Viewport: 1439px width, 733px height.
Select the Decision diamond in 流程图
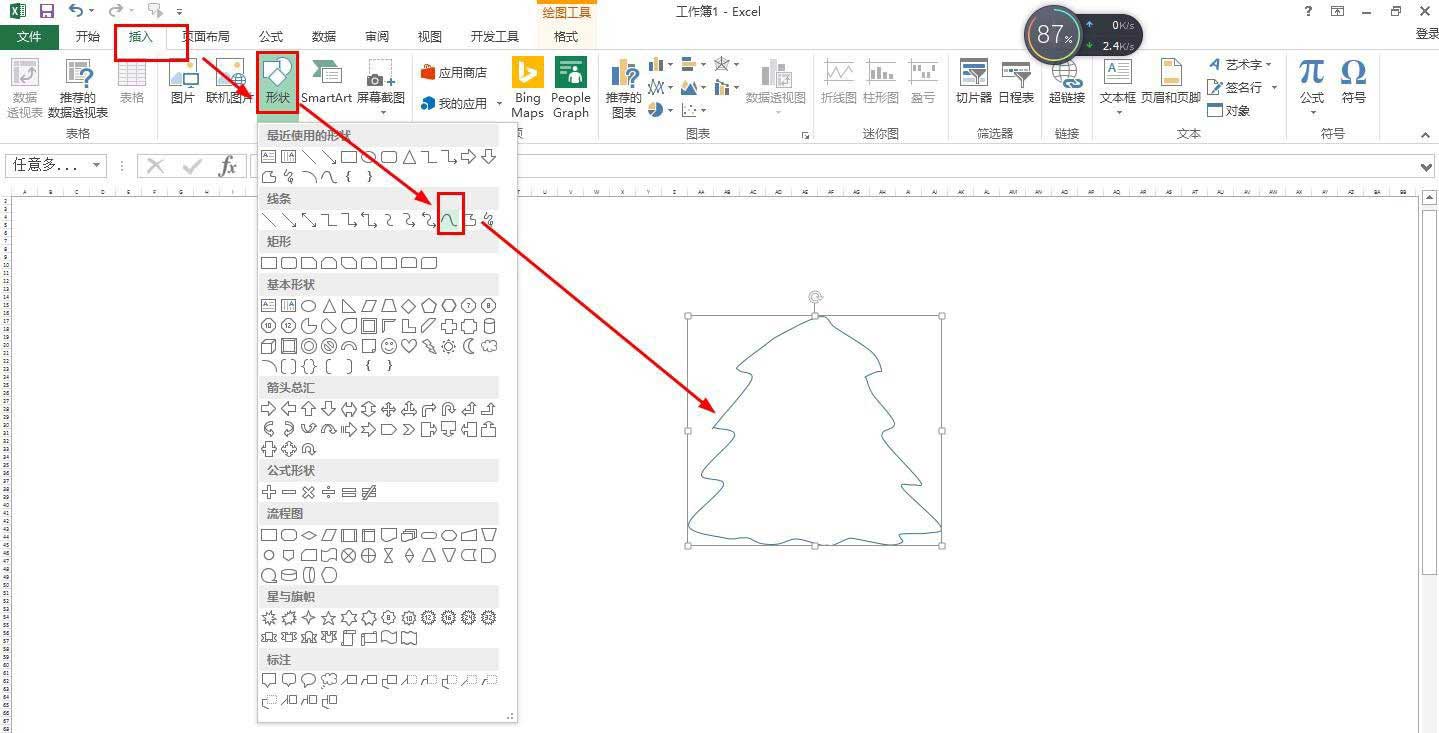[x=309, y=535]
